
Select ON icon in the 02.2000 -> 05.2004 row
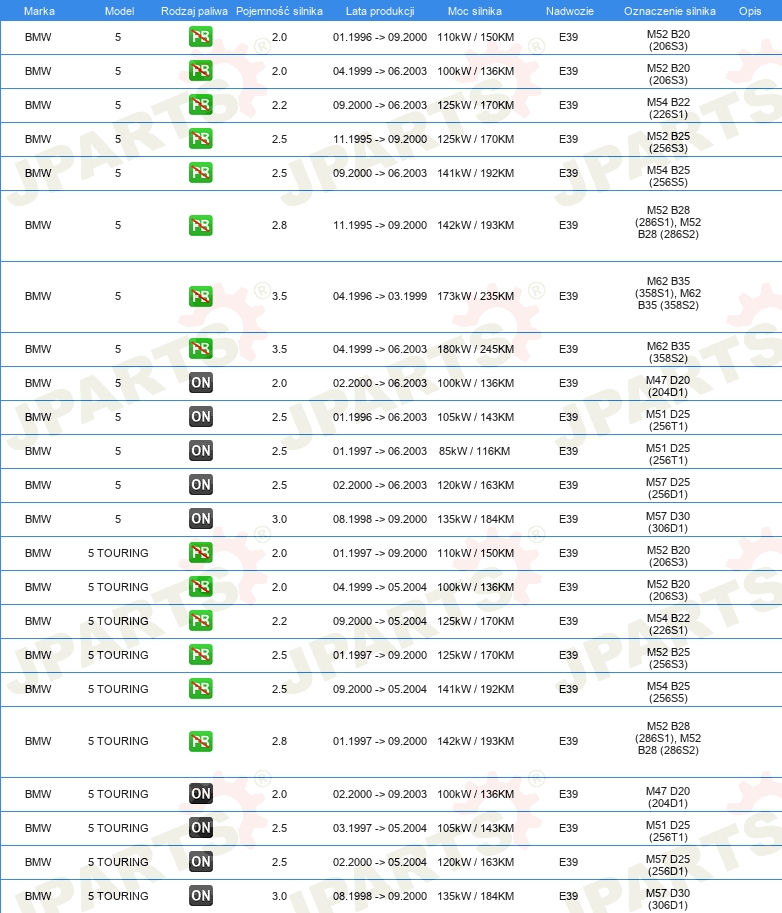click(200, 862)
